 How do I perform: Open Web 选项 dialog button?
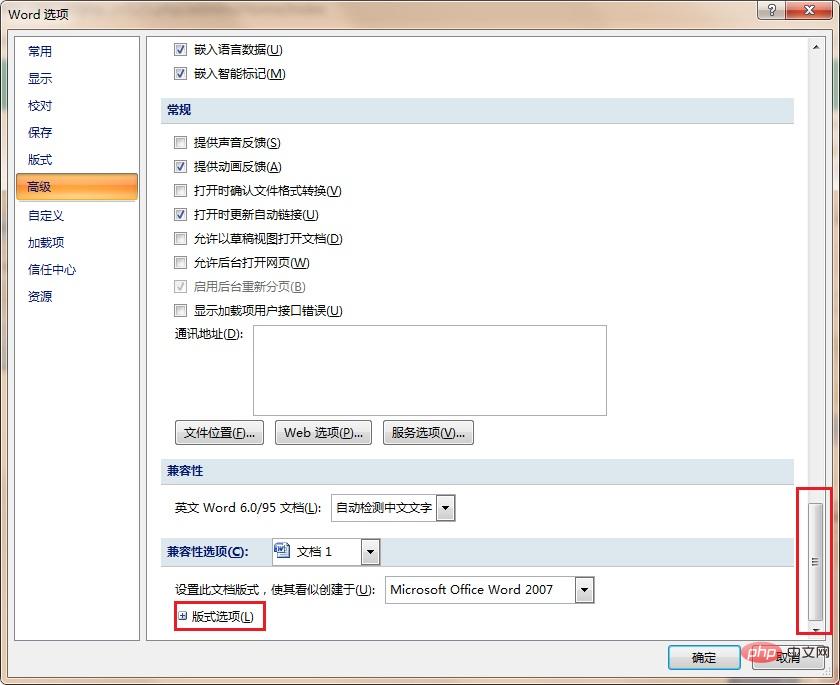point(323,433)
